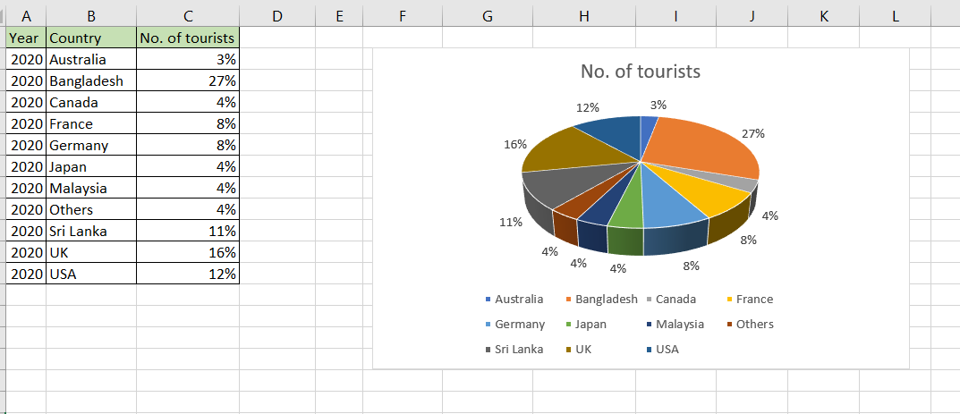The width and height of the screenshot is (960, 414).
Task: Select column K header
Action: 823,17
